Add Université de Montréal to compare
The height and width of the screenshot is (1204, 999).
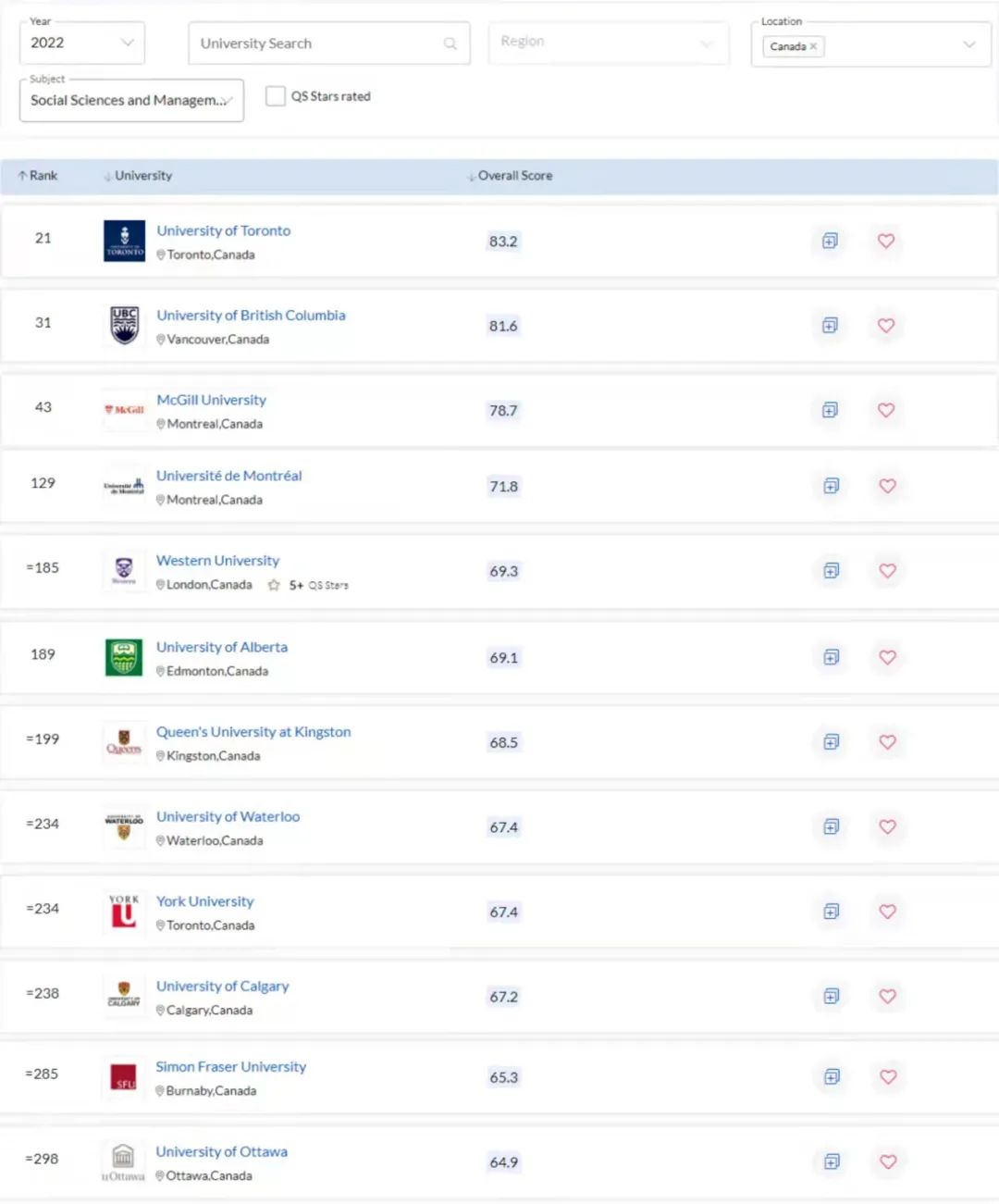click(x=832, y=486)
